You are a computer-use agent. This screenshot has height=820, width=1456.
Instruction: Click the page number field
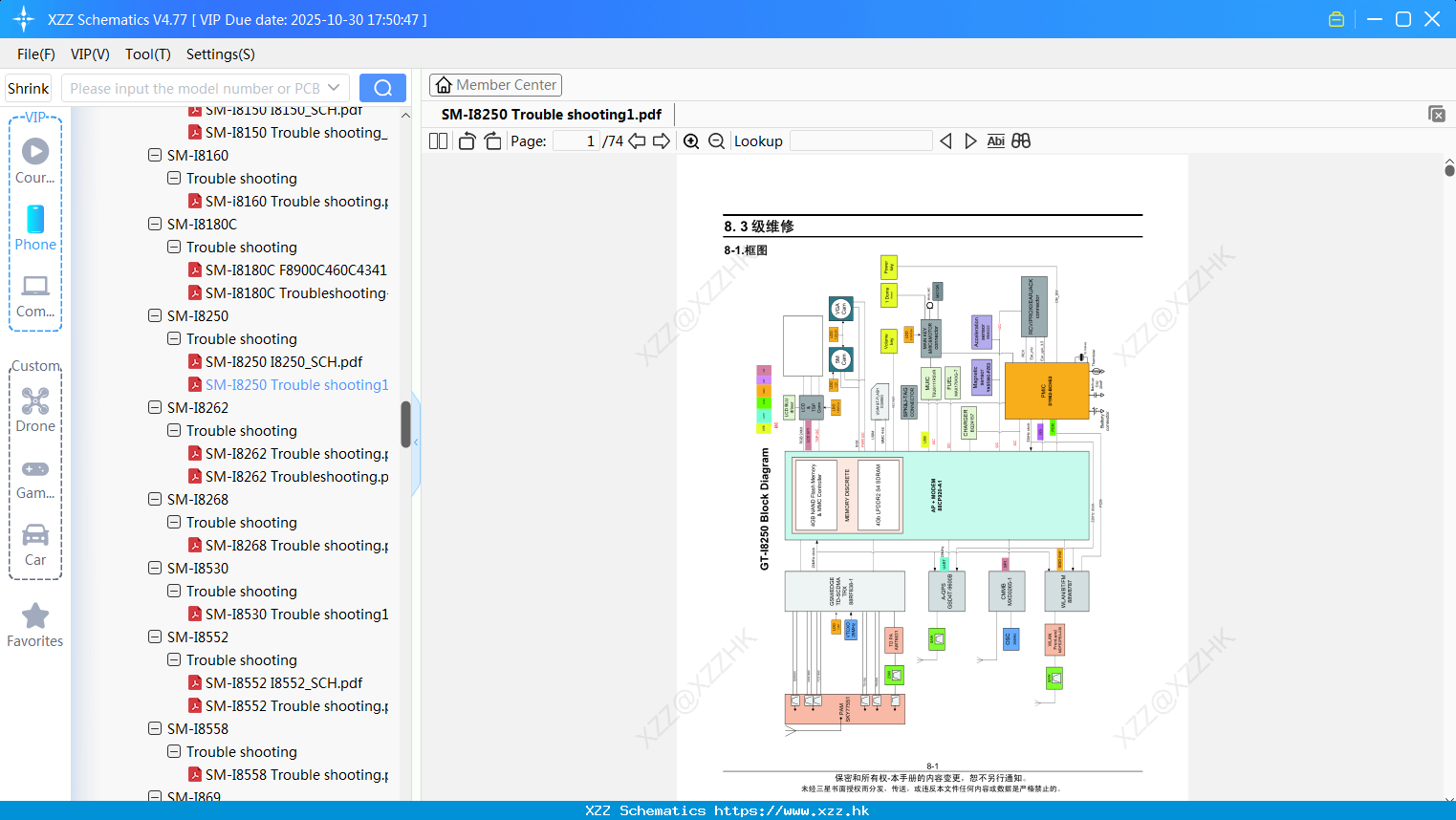click(x=576, y=140)
